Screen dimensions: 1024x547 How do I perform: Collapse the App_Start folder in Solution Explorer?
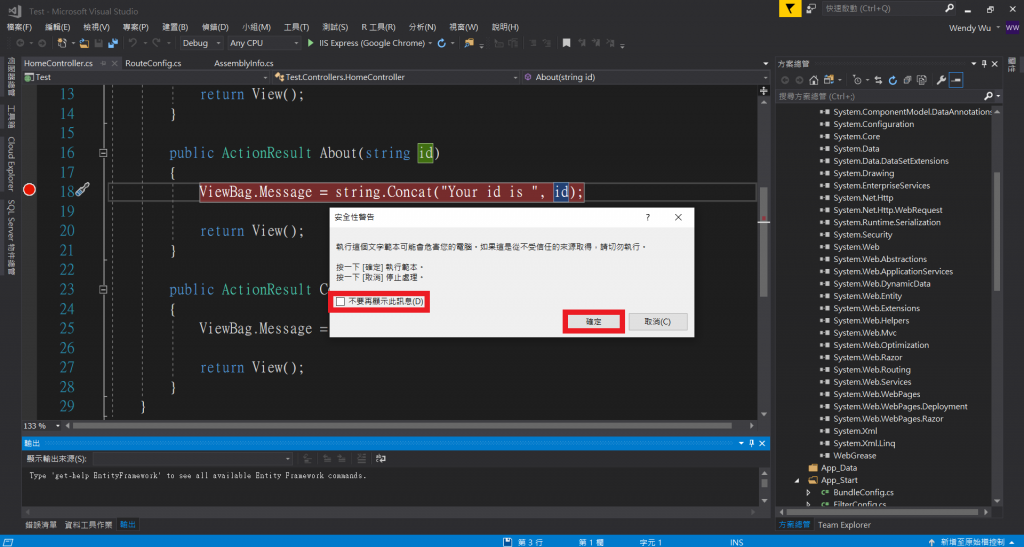point(797,480)
